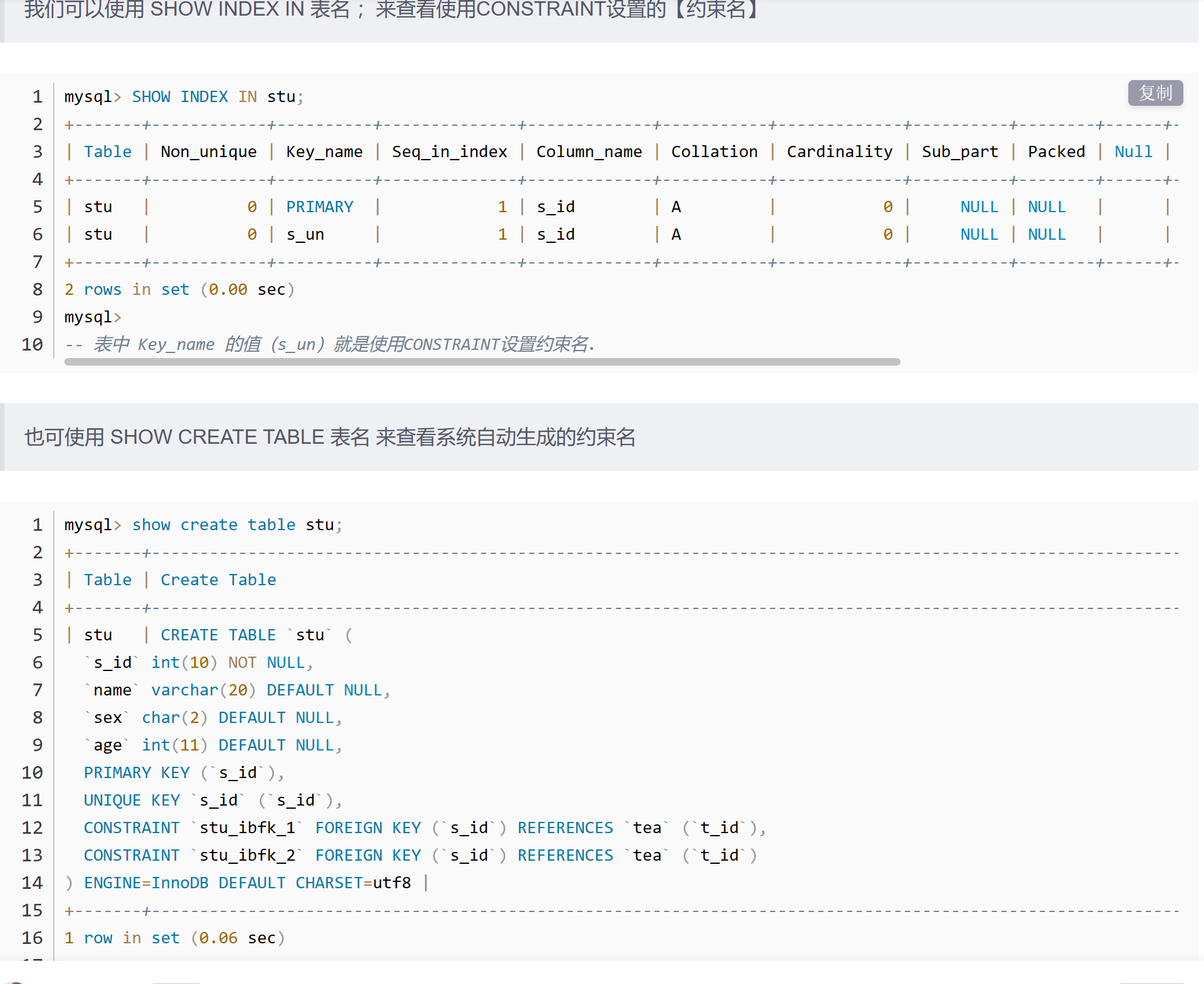Click the Non_unique column header
This screenshot has height=984, width=1204.
(x=208, y=152)
